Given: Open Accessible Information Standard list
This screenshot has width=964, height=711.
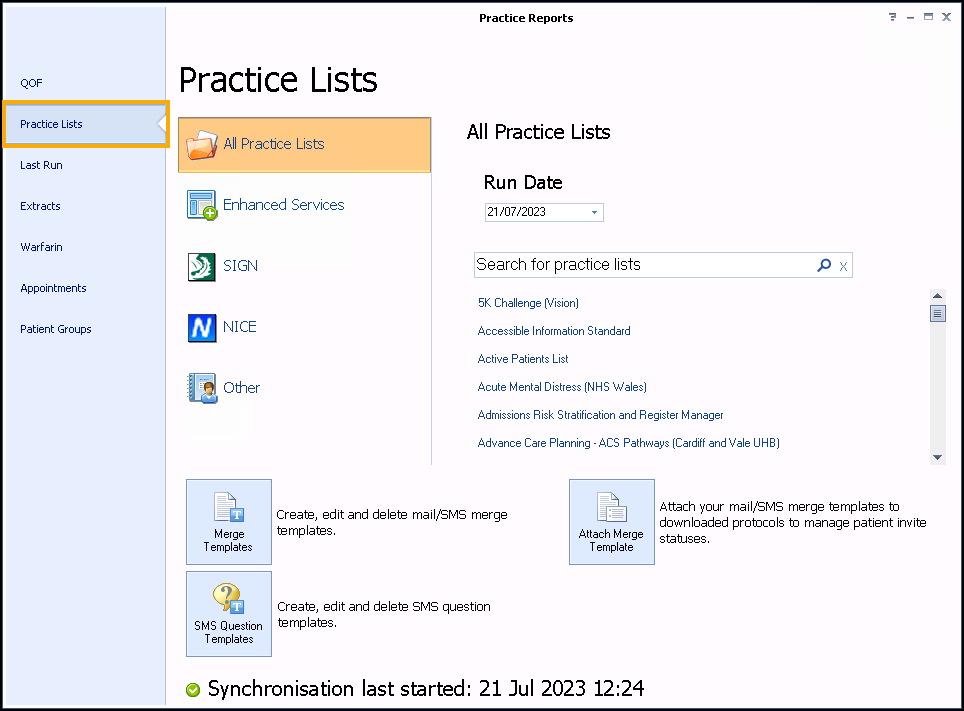Looking at the screenshot, I should pos(554,331).
